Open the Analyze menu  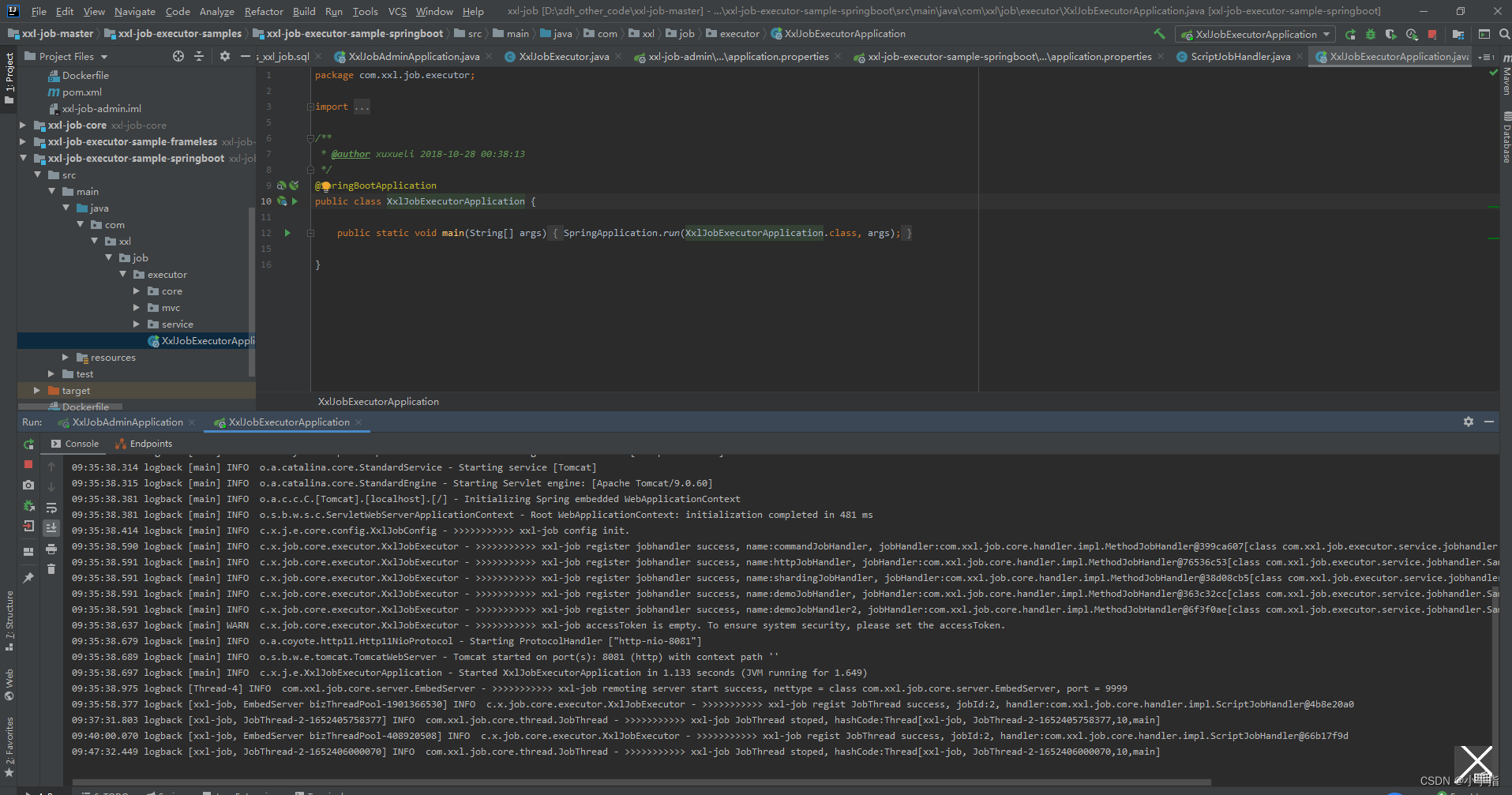[x=217, y=11]
